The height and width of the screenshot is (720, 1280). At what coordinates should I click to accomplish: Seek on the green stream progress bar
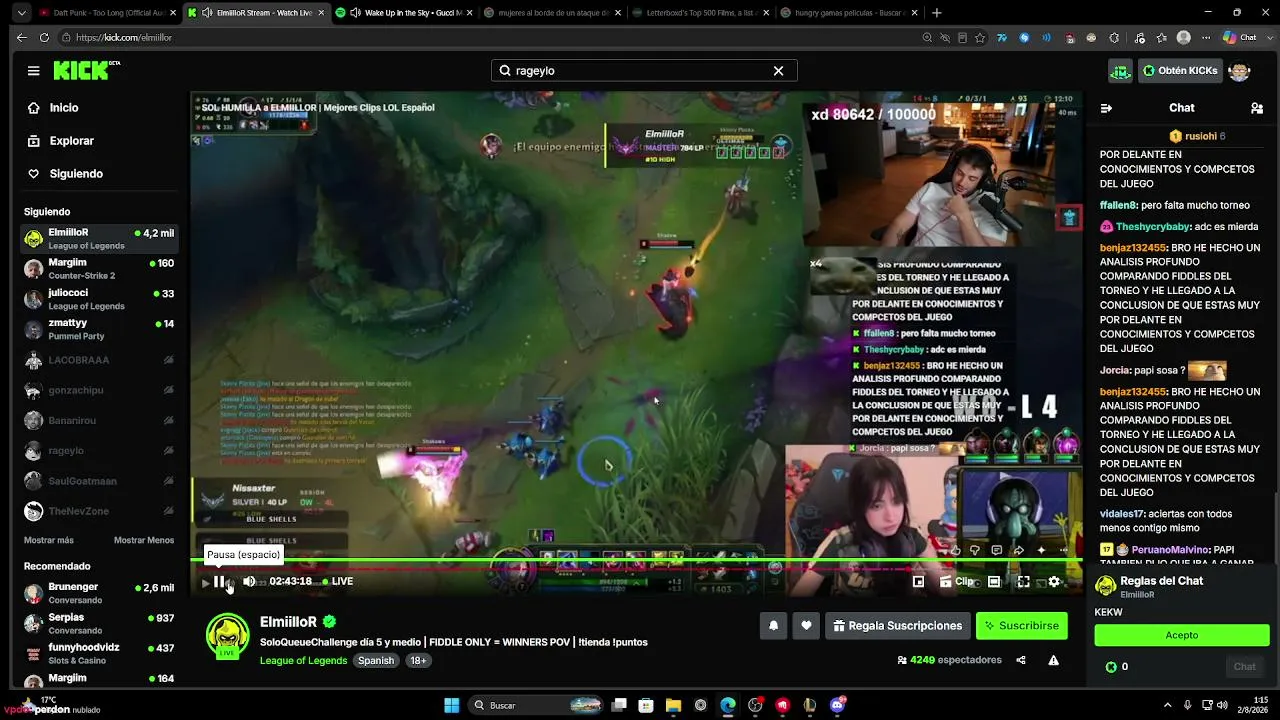point(636,560)
